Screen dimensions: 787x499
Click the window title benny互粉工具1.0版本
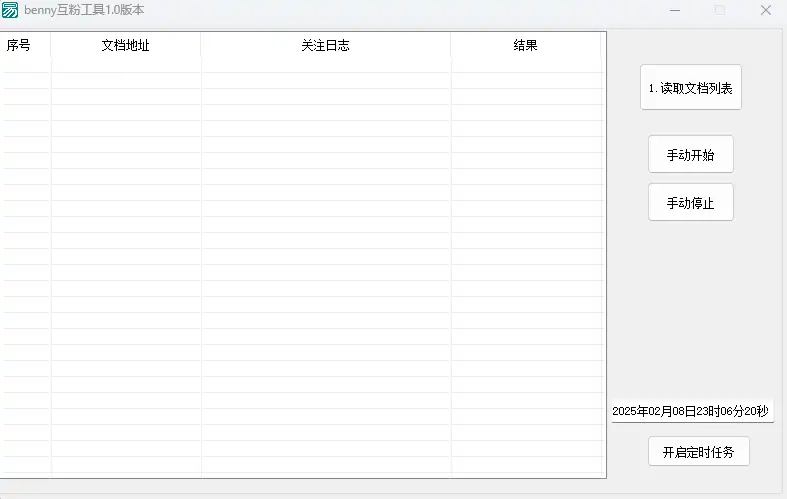[84, 10]
